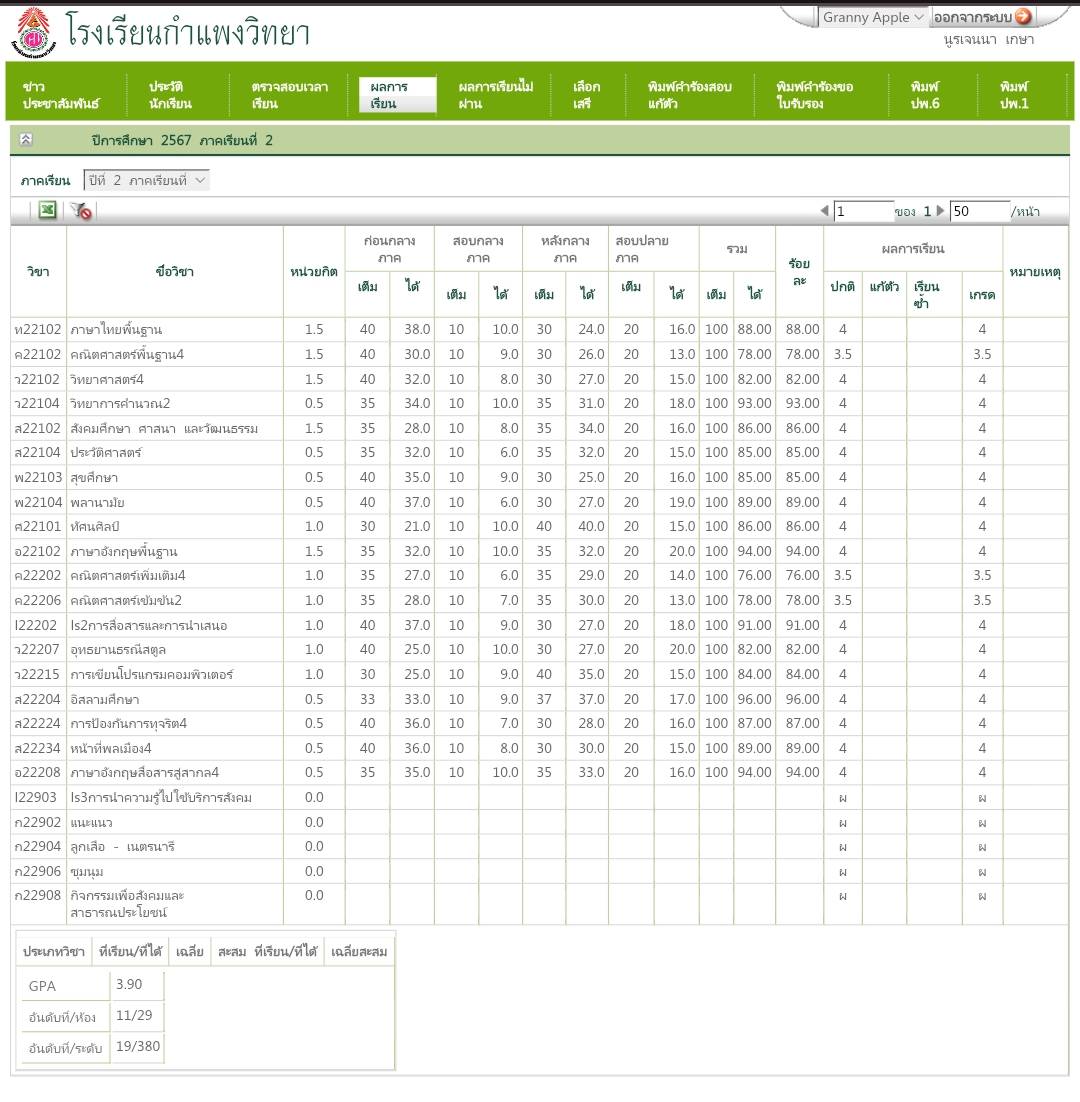
Task: Open เลือกเสรี menu
Action: [586, 95]
